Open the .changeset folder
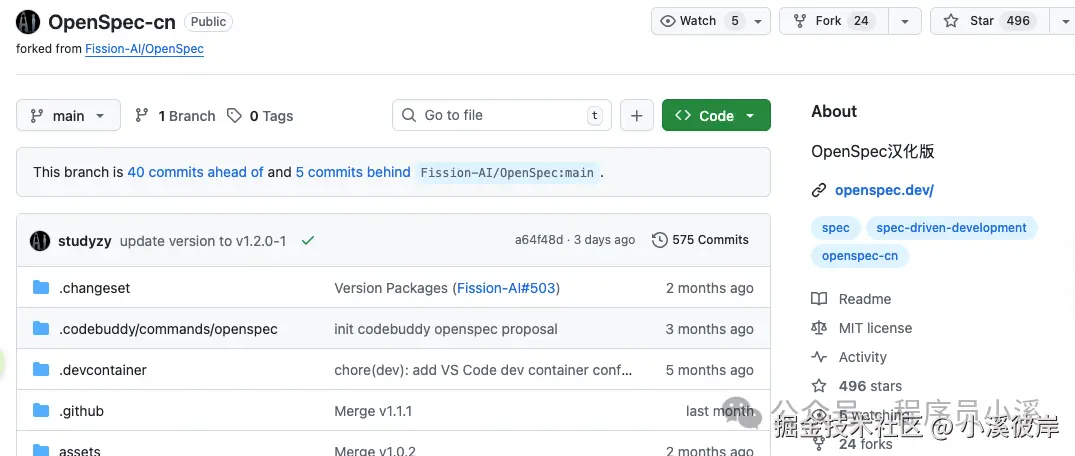Screen dimensions: 1075x456 coord(95,288)
